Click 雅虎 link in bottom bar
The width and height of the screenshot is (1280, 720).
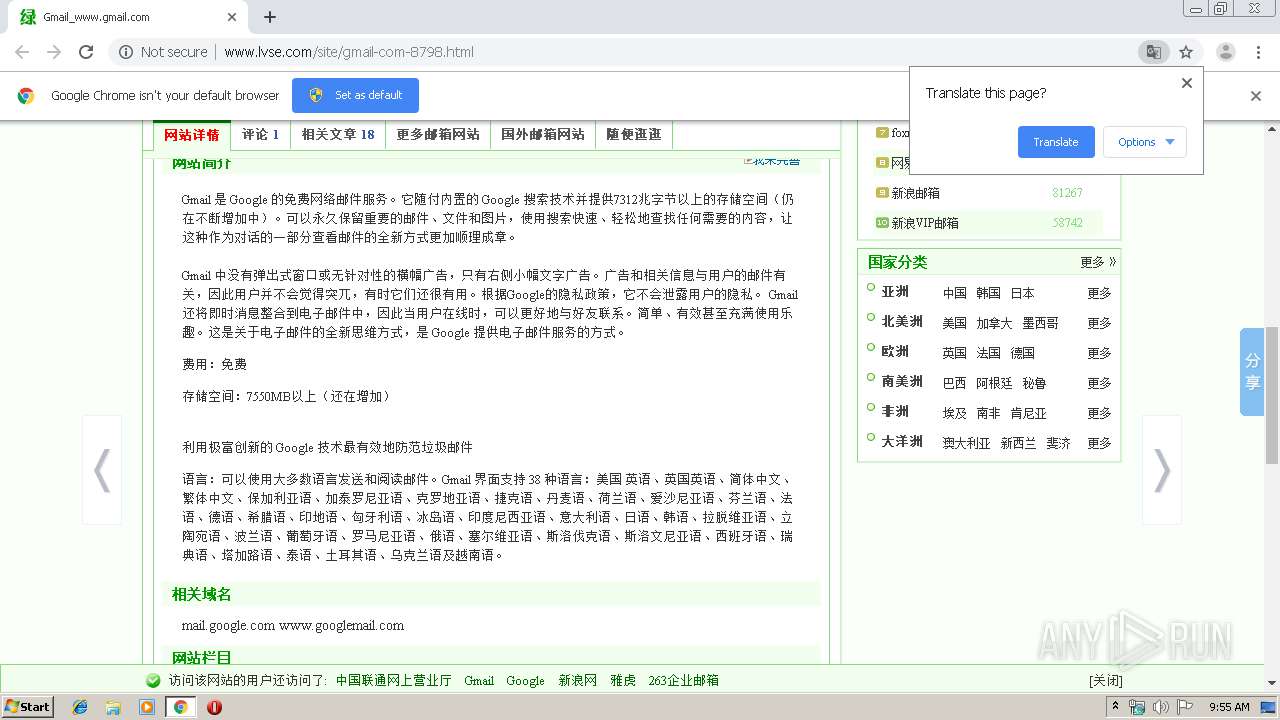tap(623, 680)
